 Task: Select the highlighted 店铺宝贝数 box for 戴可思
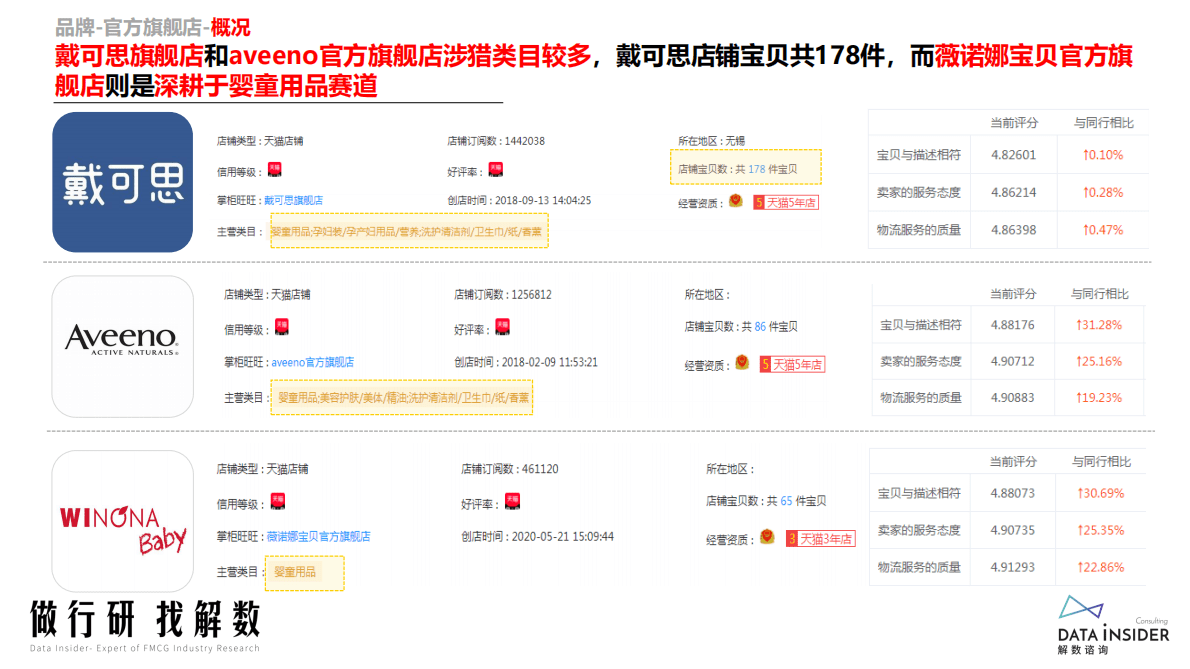click(745, 168)
